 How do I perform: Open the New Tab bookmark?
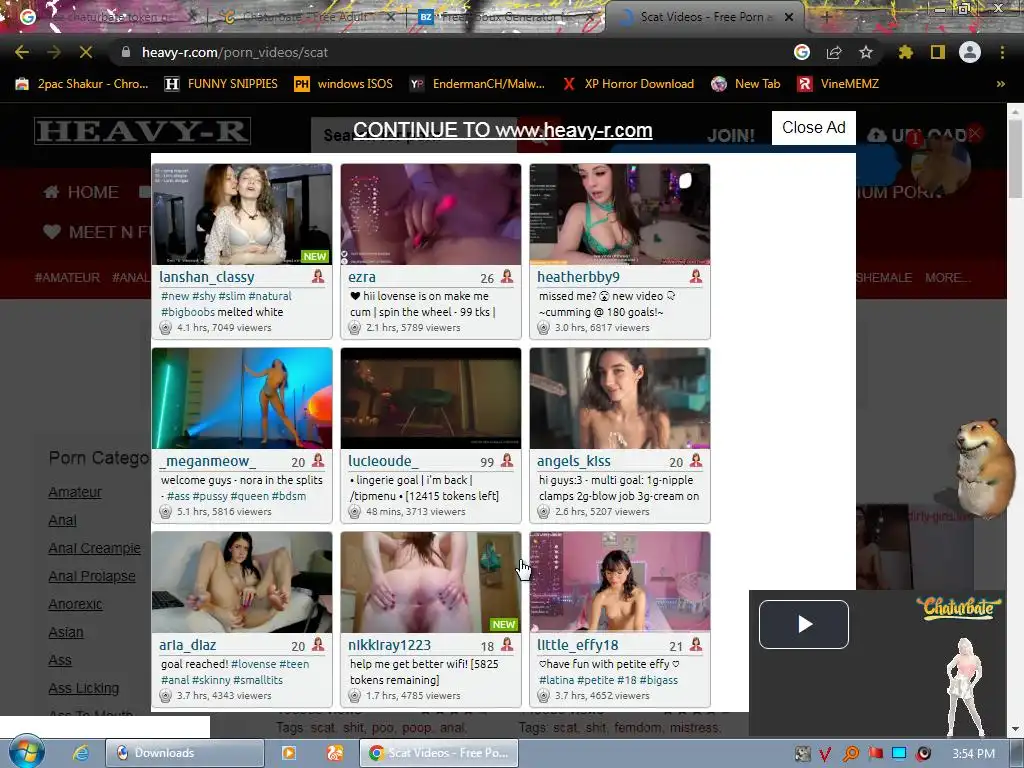(746, 84)
